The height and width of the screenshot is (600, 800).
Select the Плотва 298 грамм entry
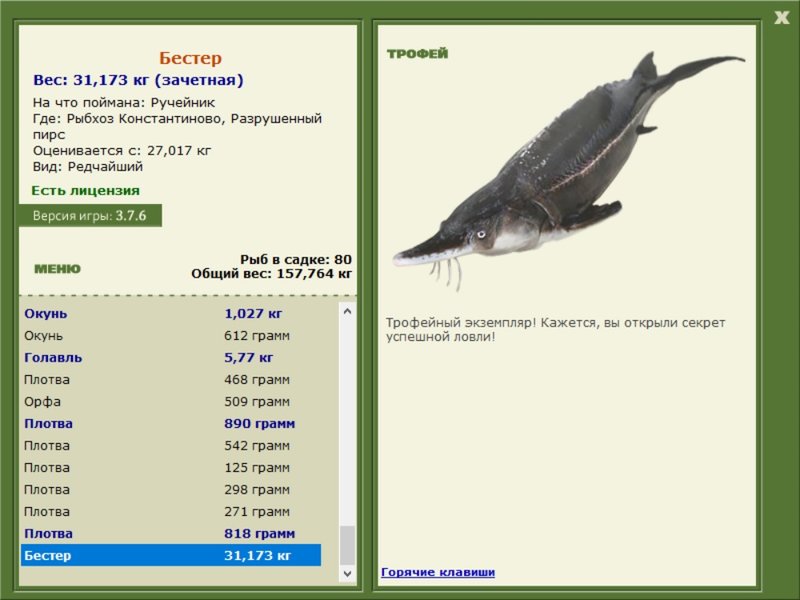pos(171,489)
